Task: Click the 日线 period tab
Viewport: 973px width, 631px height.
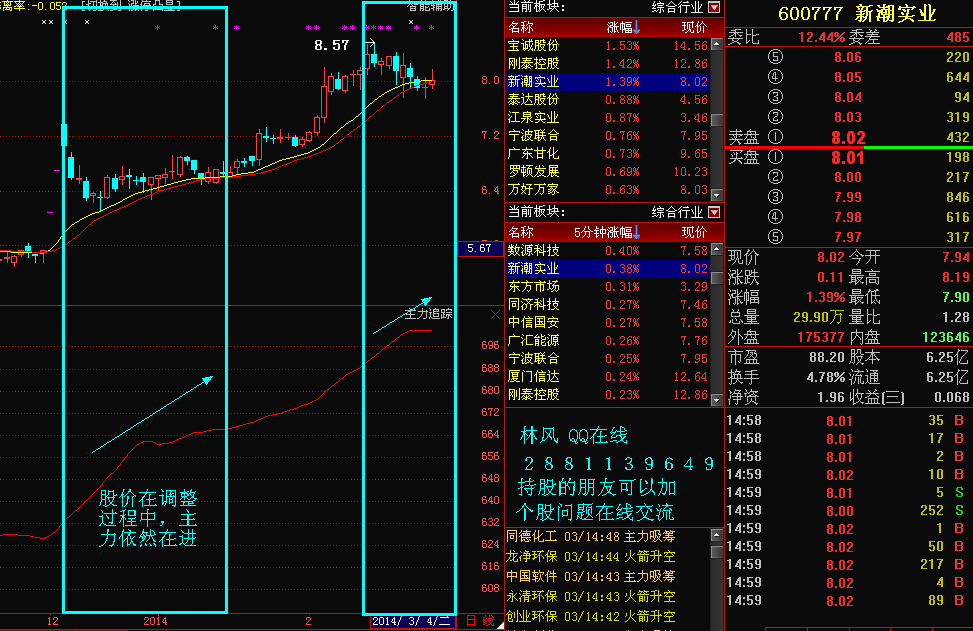Action: click(x=481, y=621)
